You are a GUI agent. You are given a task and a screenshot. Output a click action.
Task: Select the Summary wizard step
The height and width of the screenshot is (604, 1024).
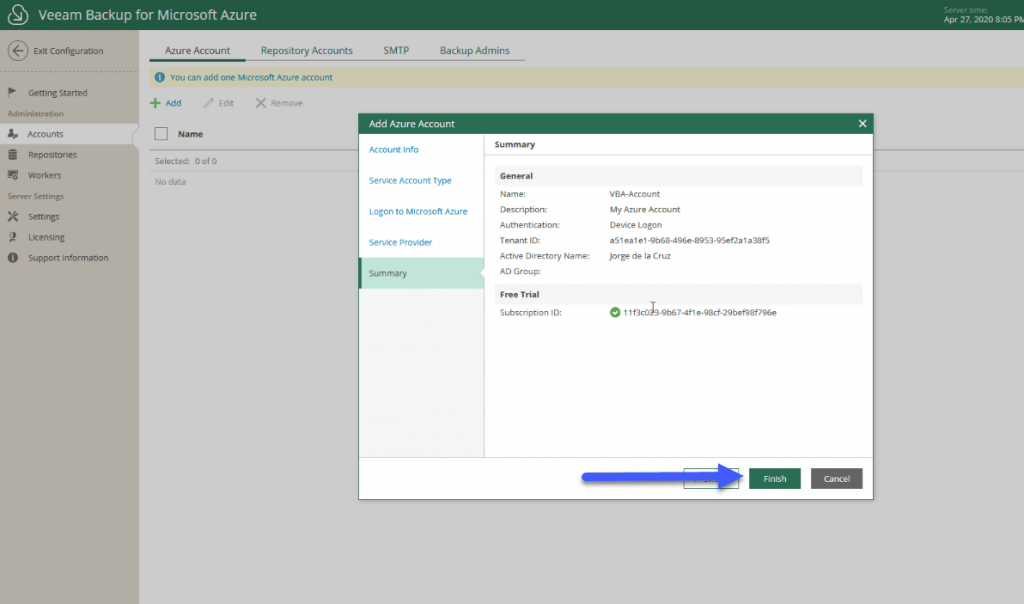[421, 273]
